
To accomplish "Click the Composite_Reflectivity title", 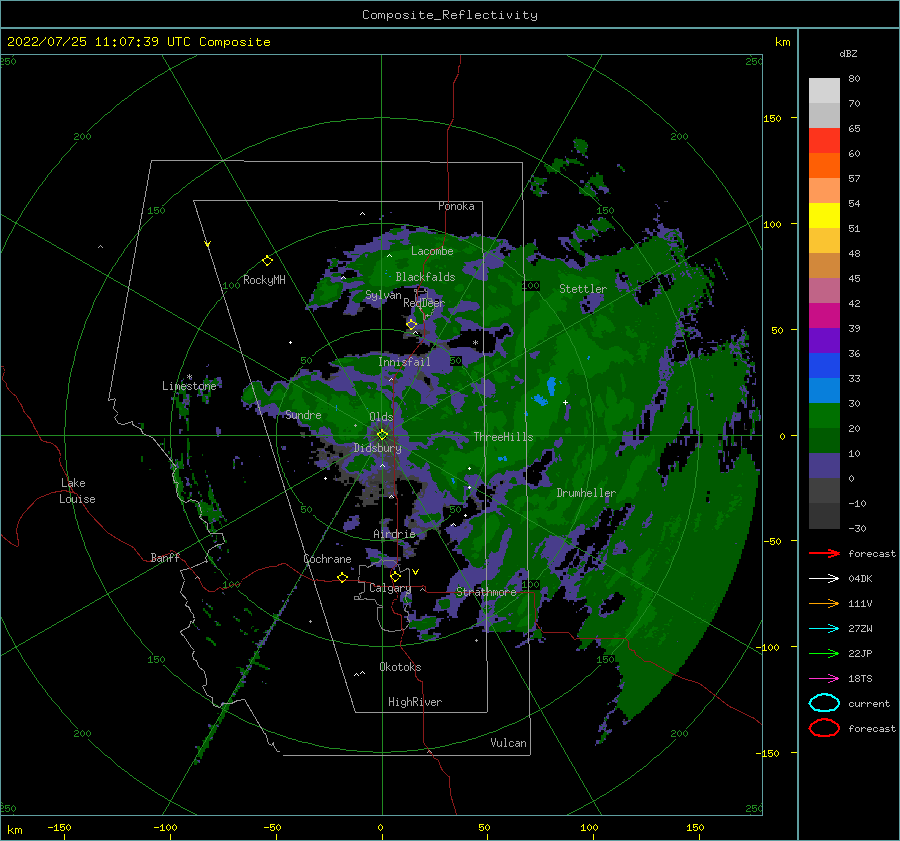I will [x=450, y=15].
